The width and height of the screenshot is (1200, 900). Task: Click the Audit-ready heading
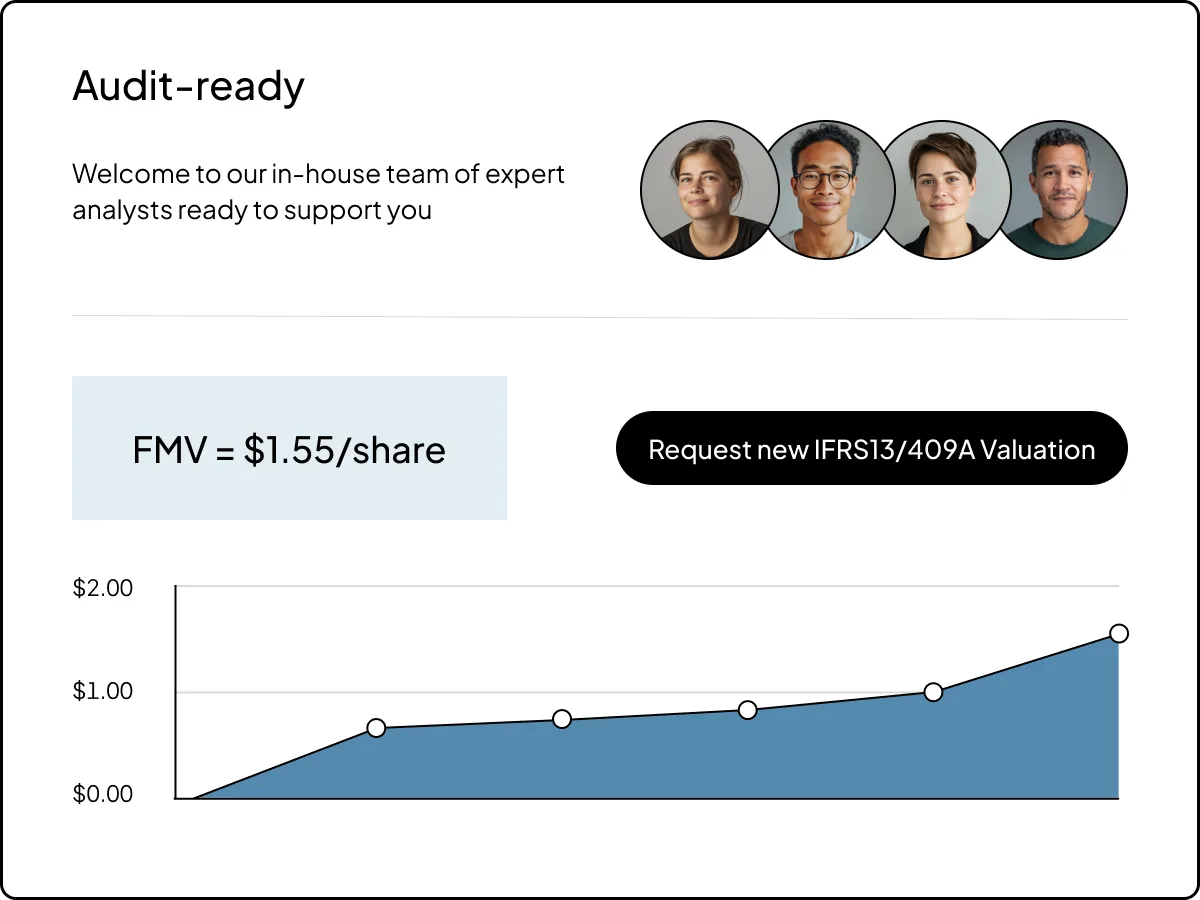pos(188,87)
